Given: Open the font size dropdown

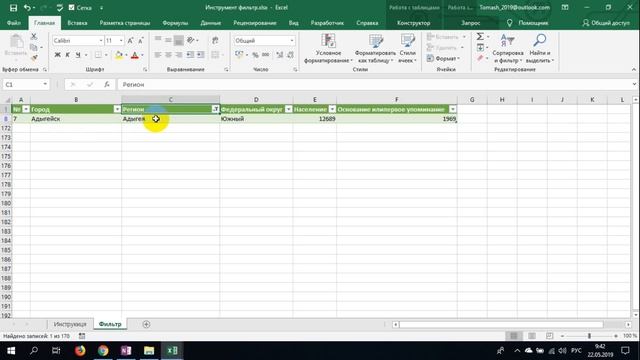Looking at the screenshot, I should click(121, 40).
